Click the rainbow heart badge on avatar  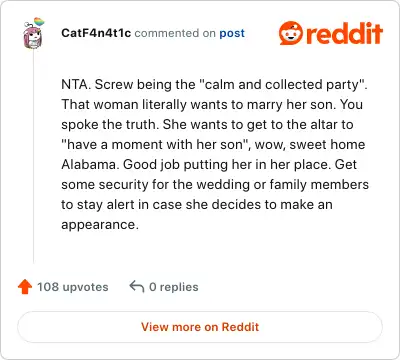coord(39,22)
